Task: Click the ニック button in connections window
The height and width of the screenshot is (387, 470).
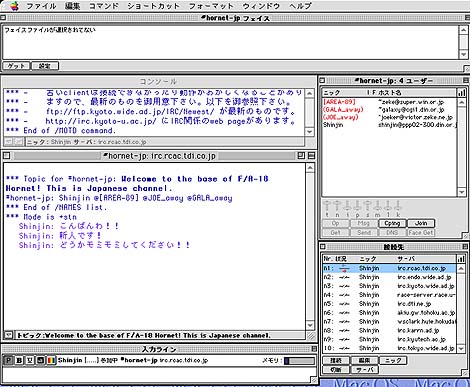Action: point(393,360)
